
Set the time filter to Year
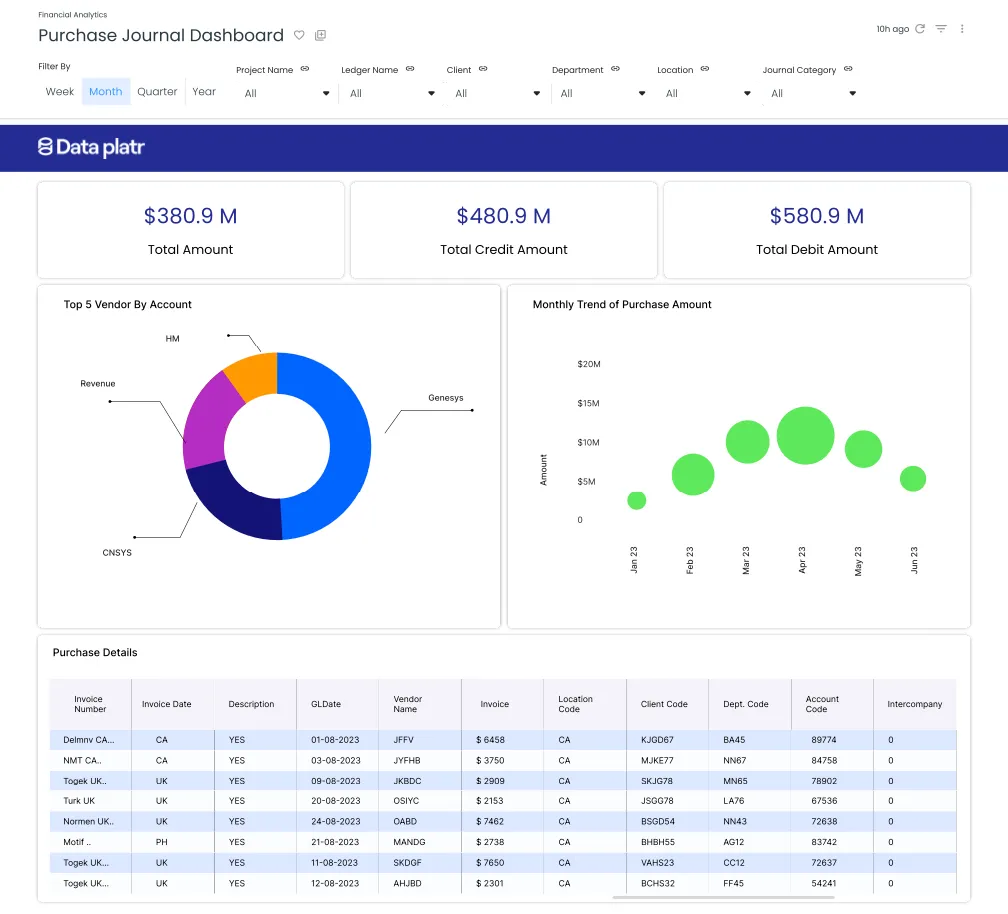pos(204,91)
